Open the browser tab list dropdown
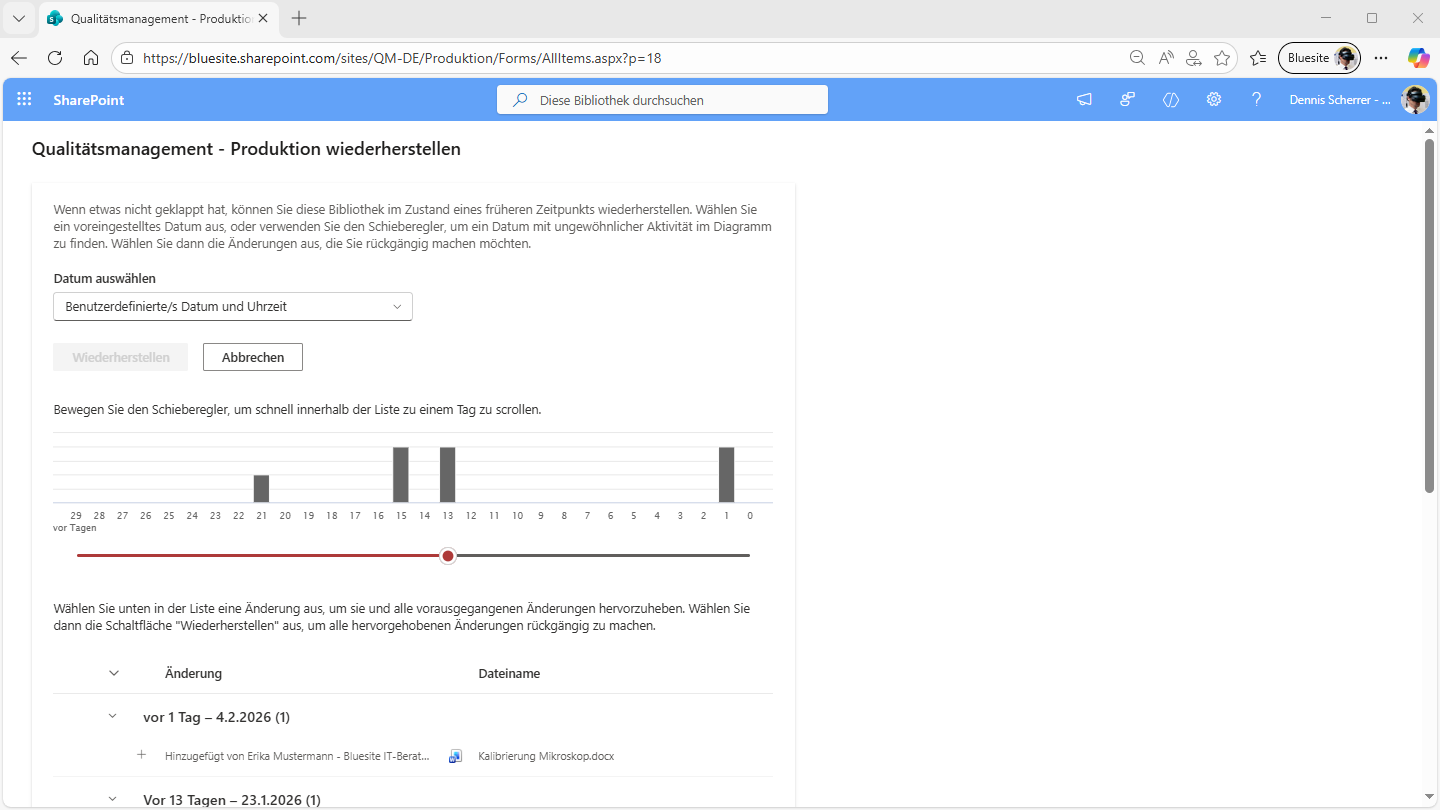The width and height of the screenshot is (1440, 810). pos(19,18)
